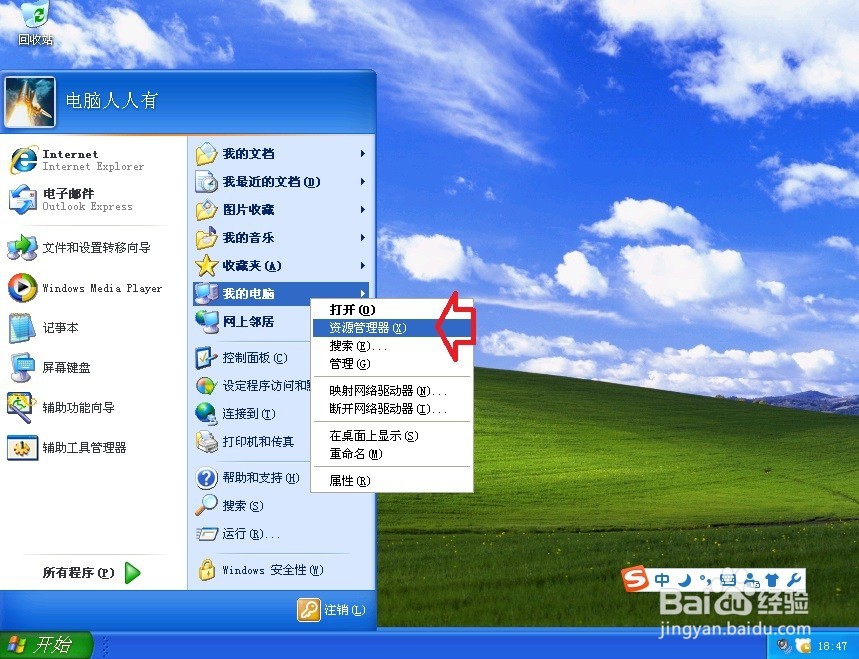Click the 注销 log off button
This screenshot has height=659, width=859.
click(331, 610)
